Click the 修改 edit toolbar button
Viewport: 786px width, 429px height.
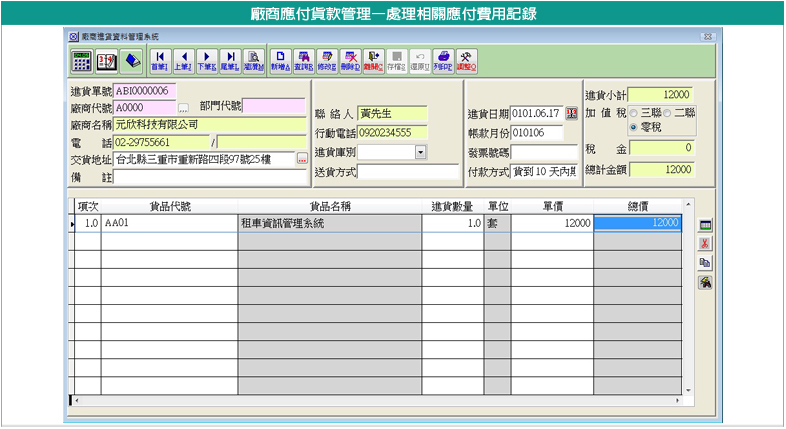327,60
